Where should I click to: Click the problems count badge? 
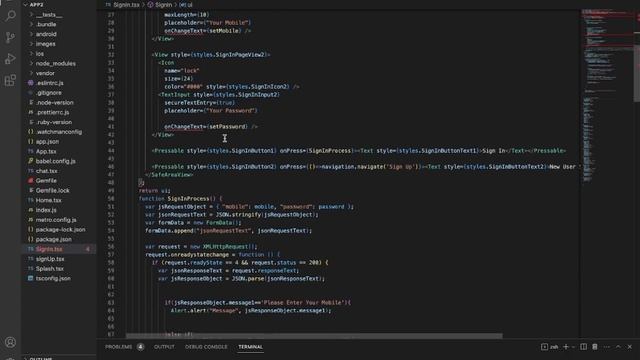pos(140,347)
